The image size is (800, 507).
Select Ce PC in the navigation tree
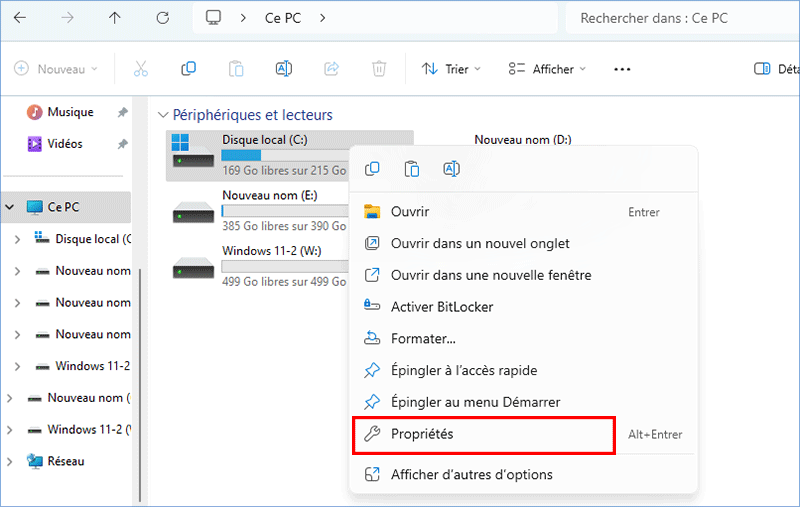[x=65, y=207]
